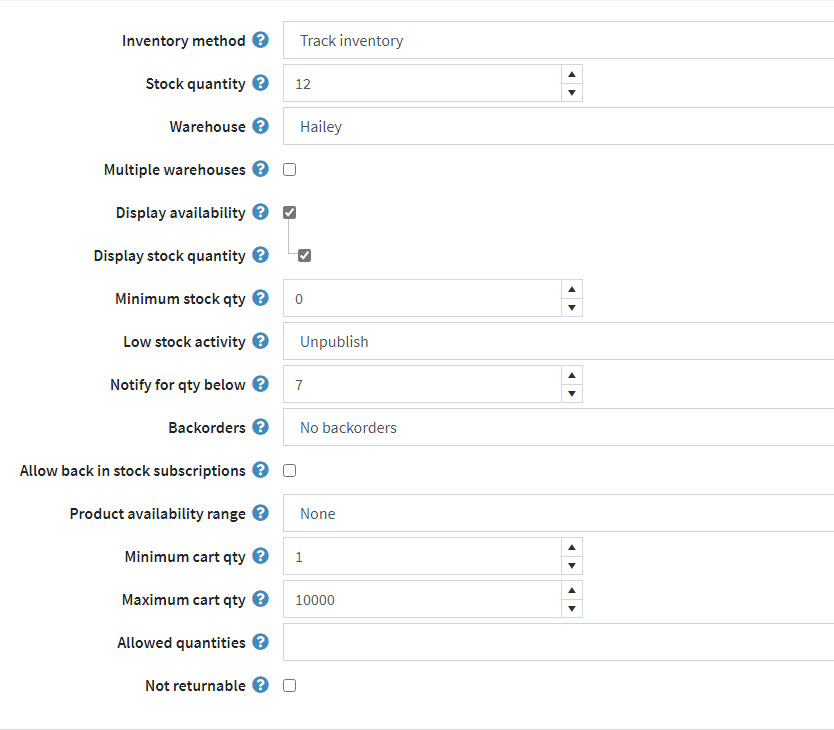
Task: Increase Stock quantity with up arrow
Action: coord(571,74)
